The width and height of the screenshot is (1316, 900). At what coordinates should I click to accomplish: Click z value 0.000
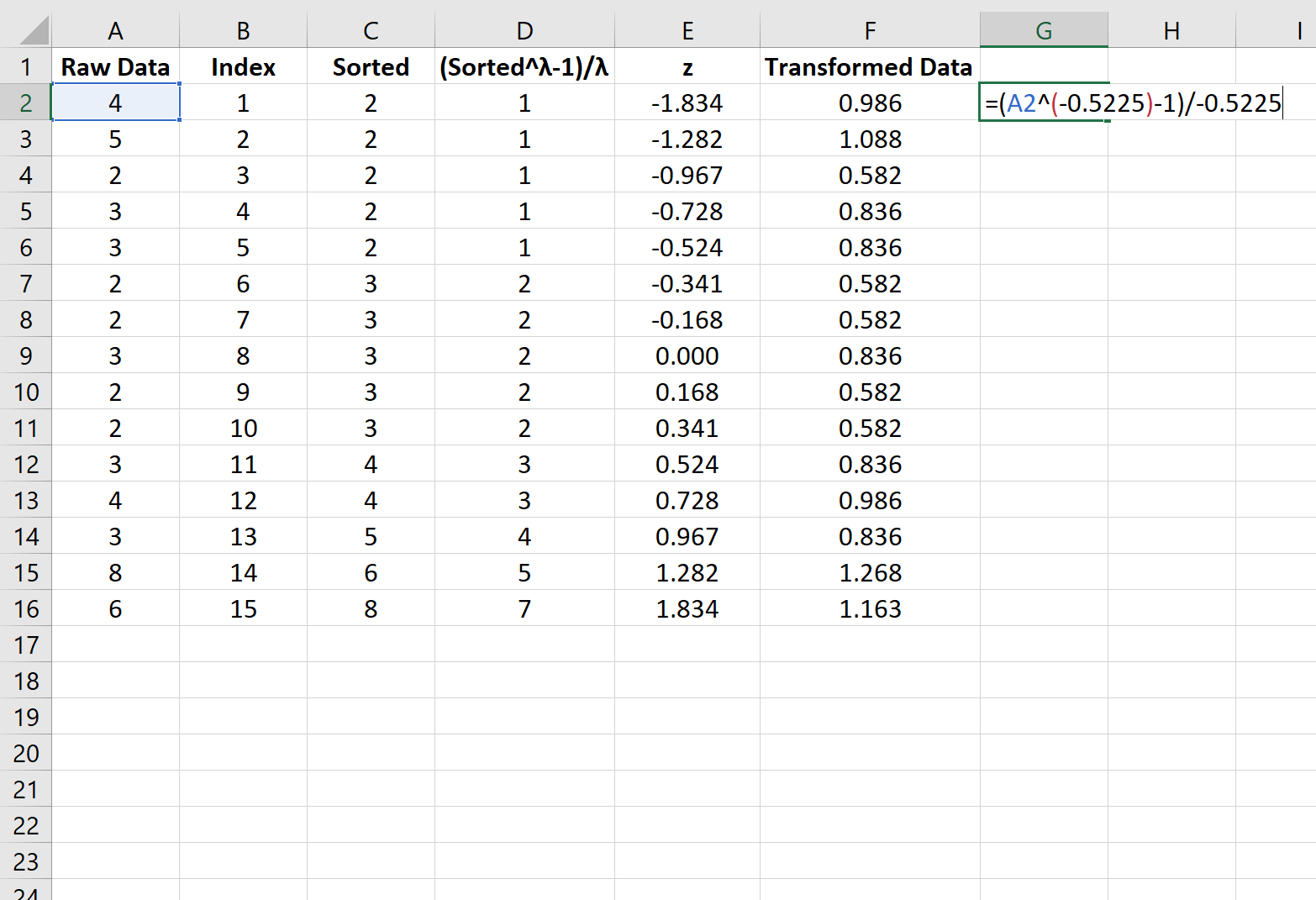687,355
